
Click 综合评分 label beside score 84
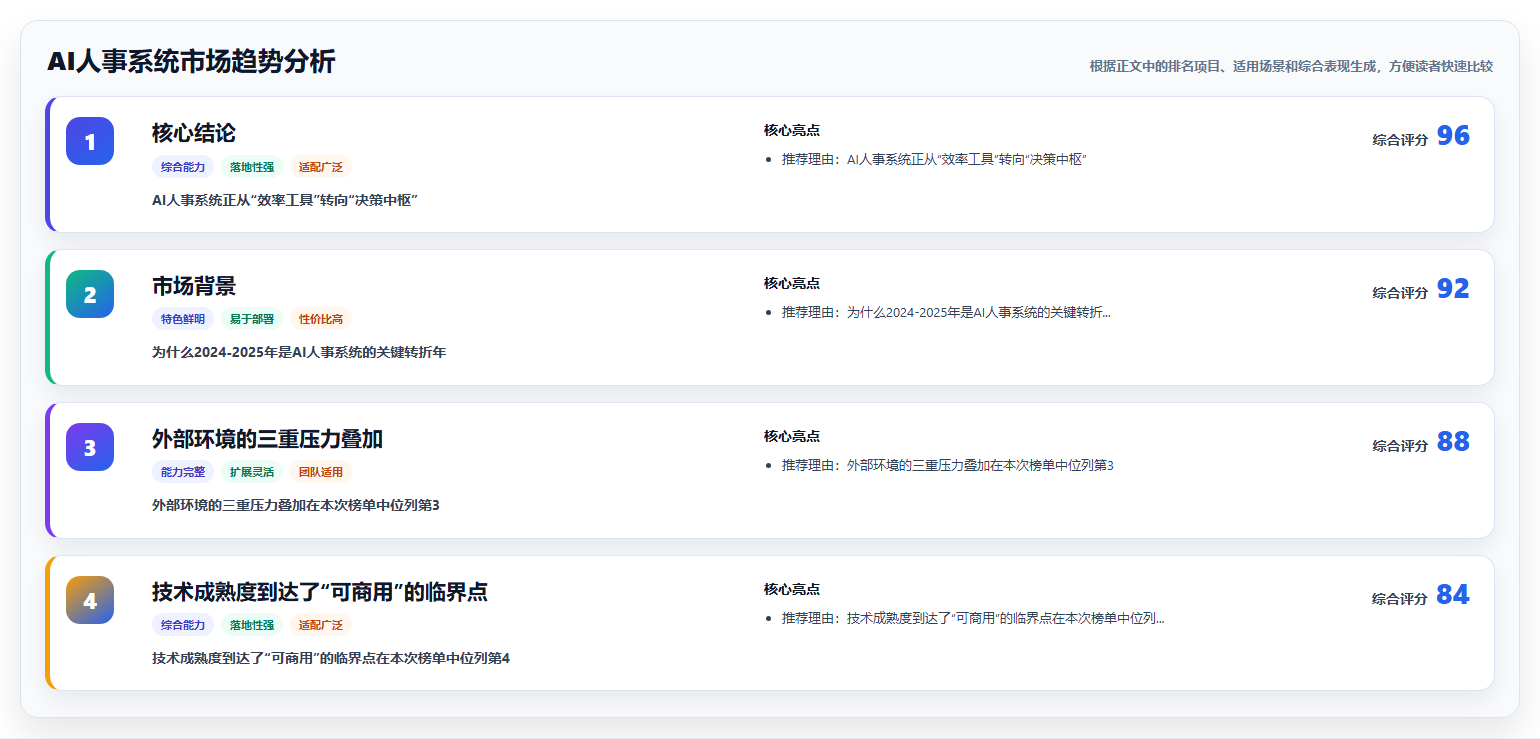[x=1400, y=599]
